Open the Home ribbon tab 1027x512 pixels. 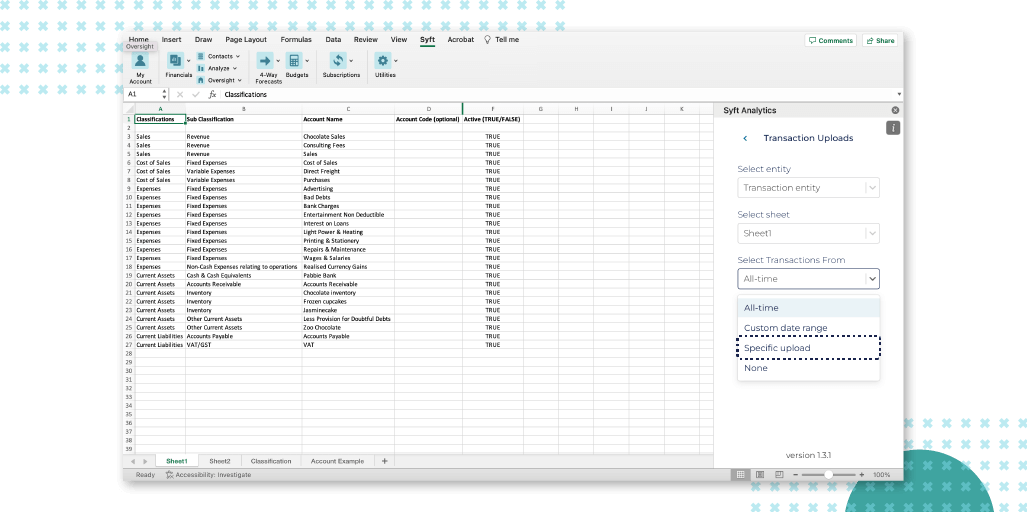[138, 39]
